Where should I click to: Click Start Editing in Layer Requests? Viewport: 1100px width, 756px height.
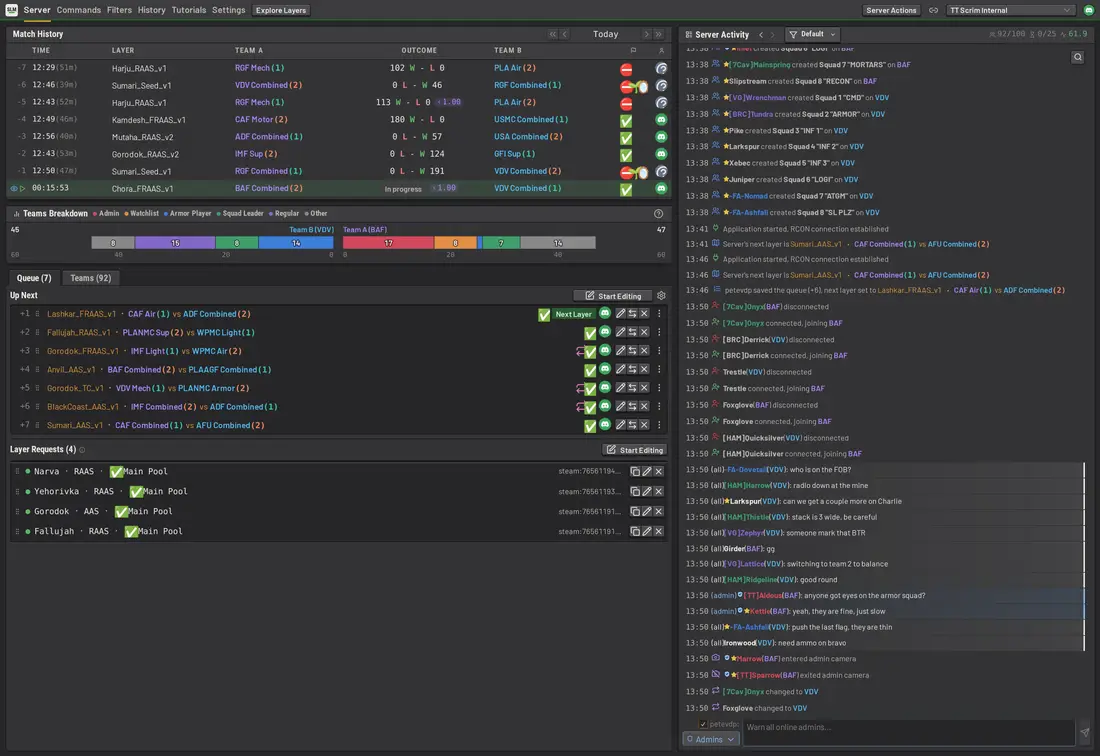pyautogui.click(x=635, y=450)
